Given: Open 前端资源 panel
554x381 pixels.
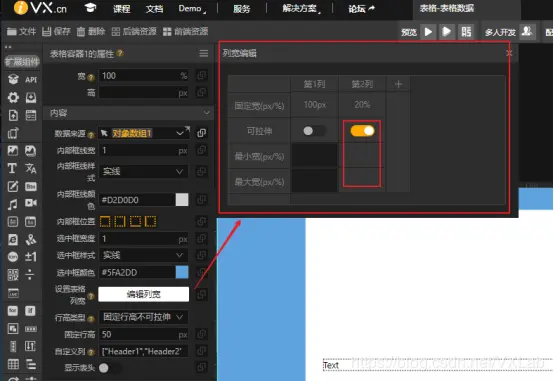Looking at the screenshot, I should tap(185, 31).
